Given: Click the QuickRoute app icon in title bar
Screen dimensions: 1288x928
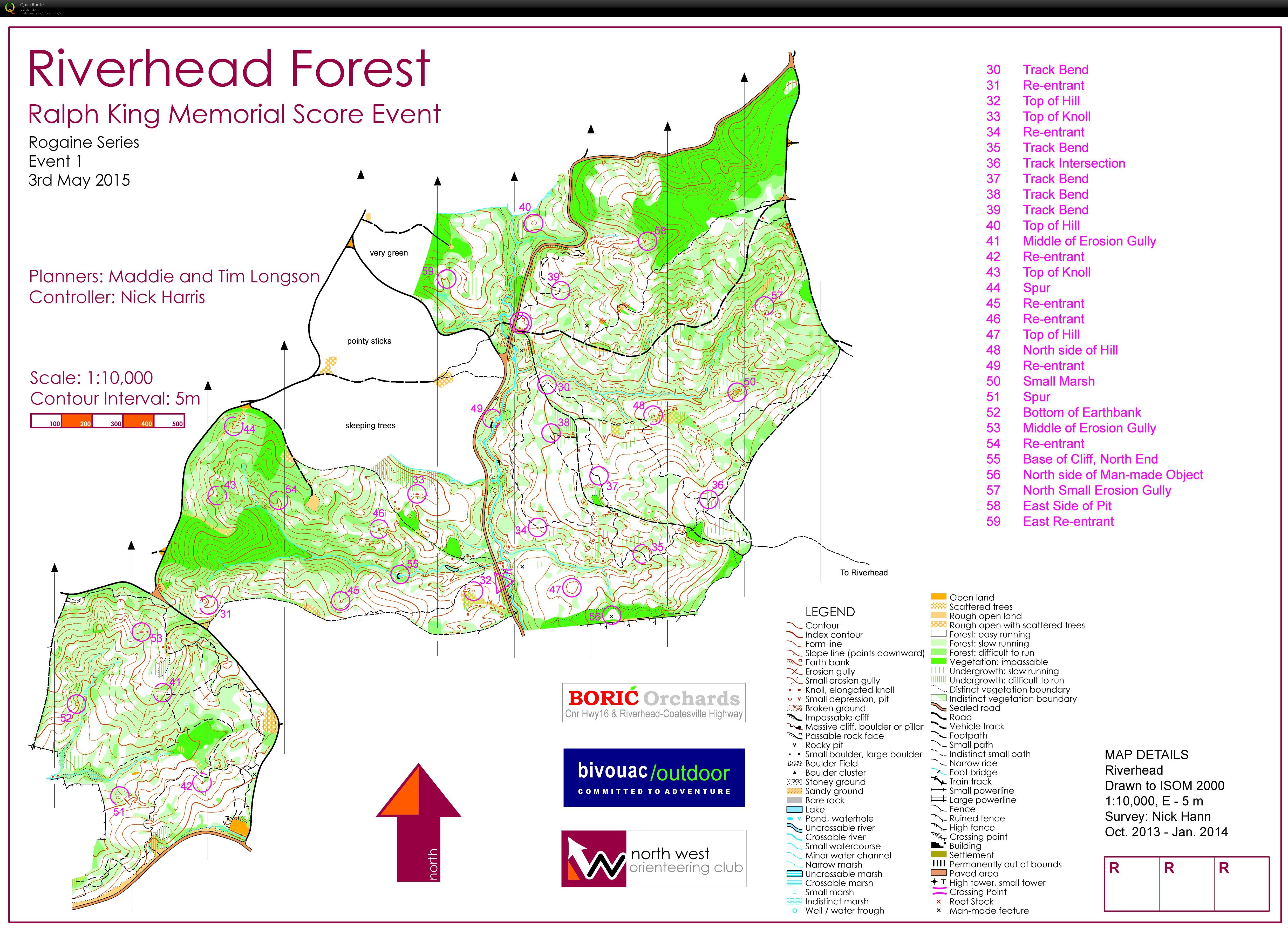Looking at the screenshot, I should click(x=10, y=8).
